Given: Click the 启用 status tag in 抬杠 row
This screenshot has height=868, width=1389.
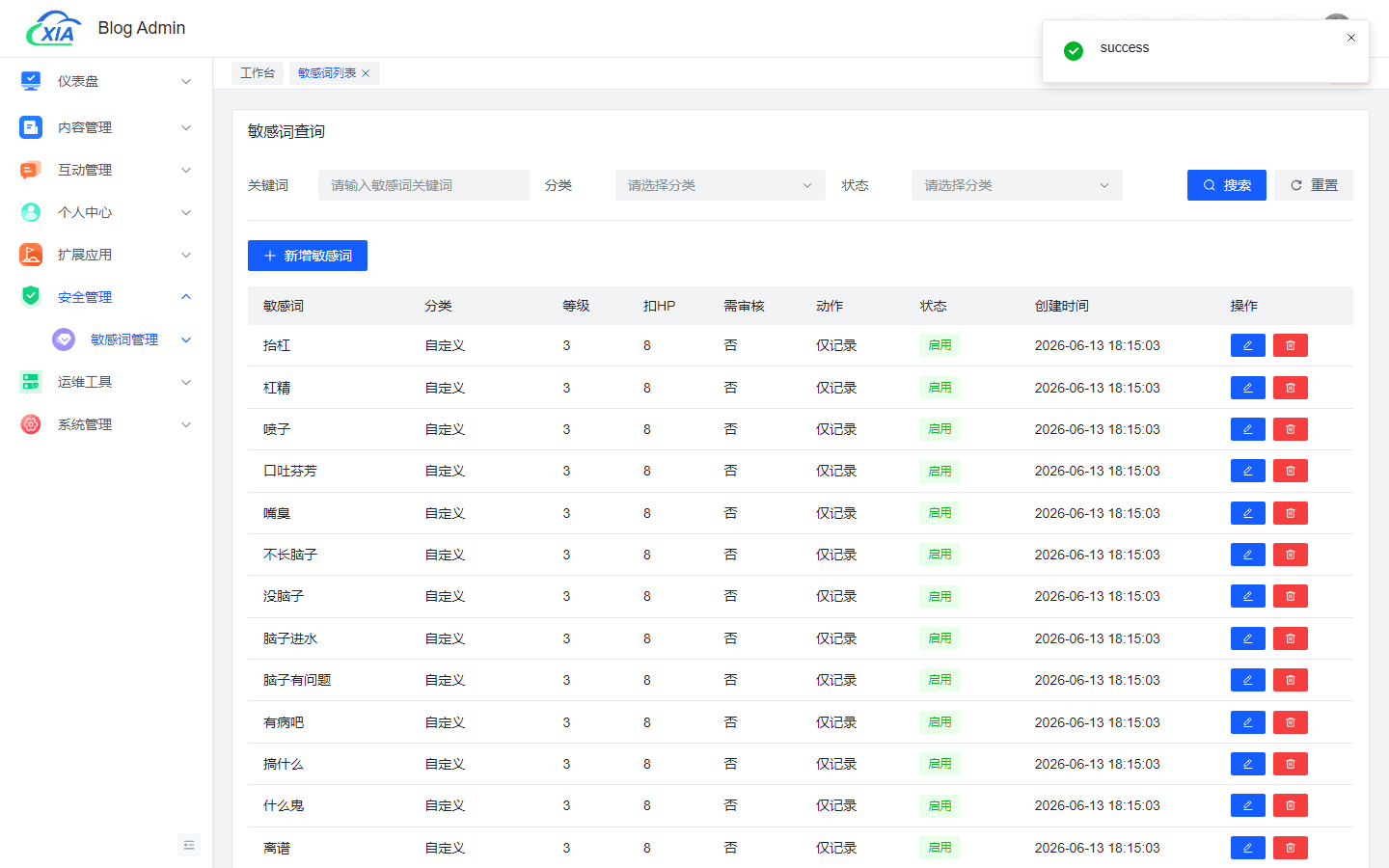Looking at the screenshot, I should coord(940,345).
